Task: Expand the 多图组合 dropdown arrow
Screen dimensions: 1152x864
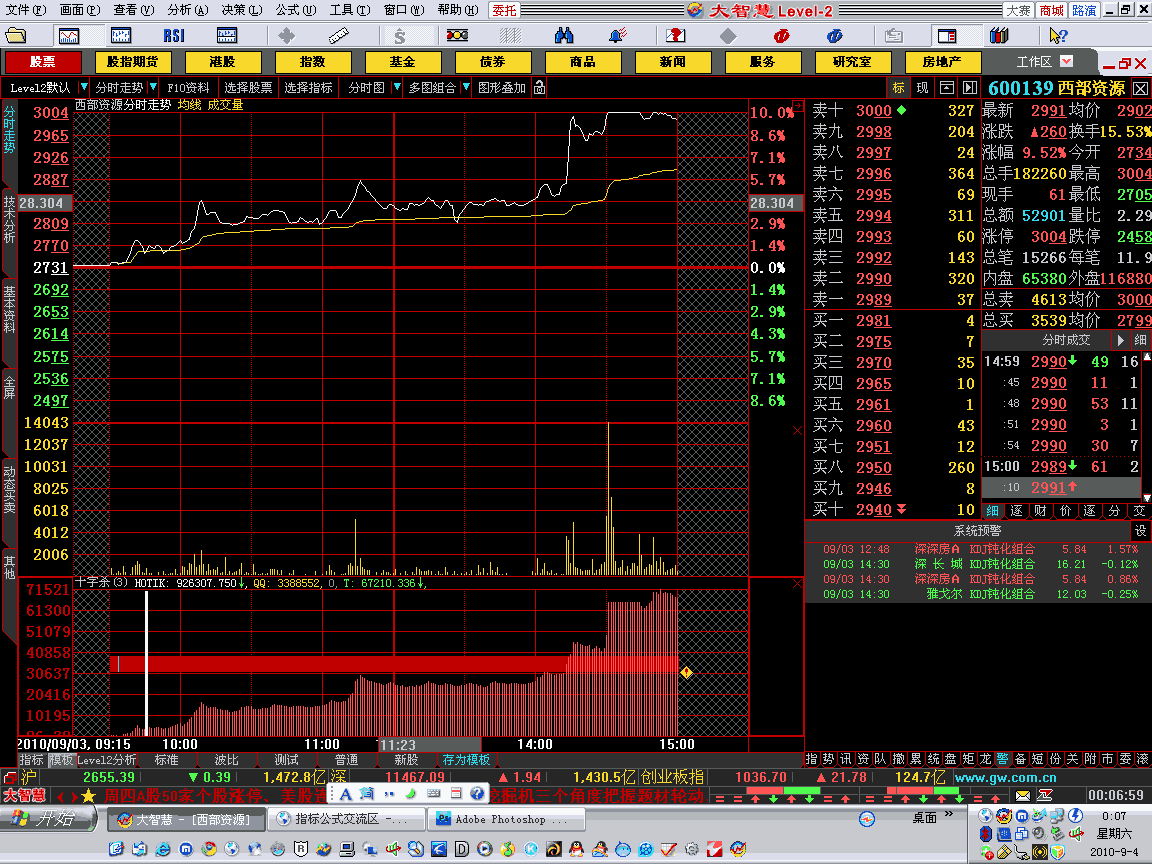Action: click(x=466, y=87)
